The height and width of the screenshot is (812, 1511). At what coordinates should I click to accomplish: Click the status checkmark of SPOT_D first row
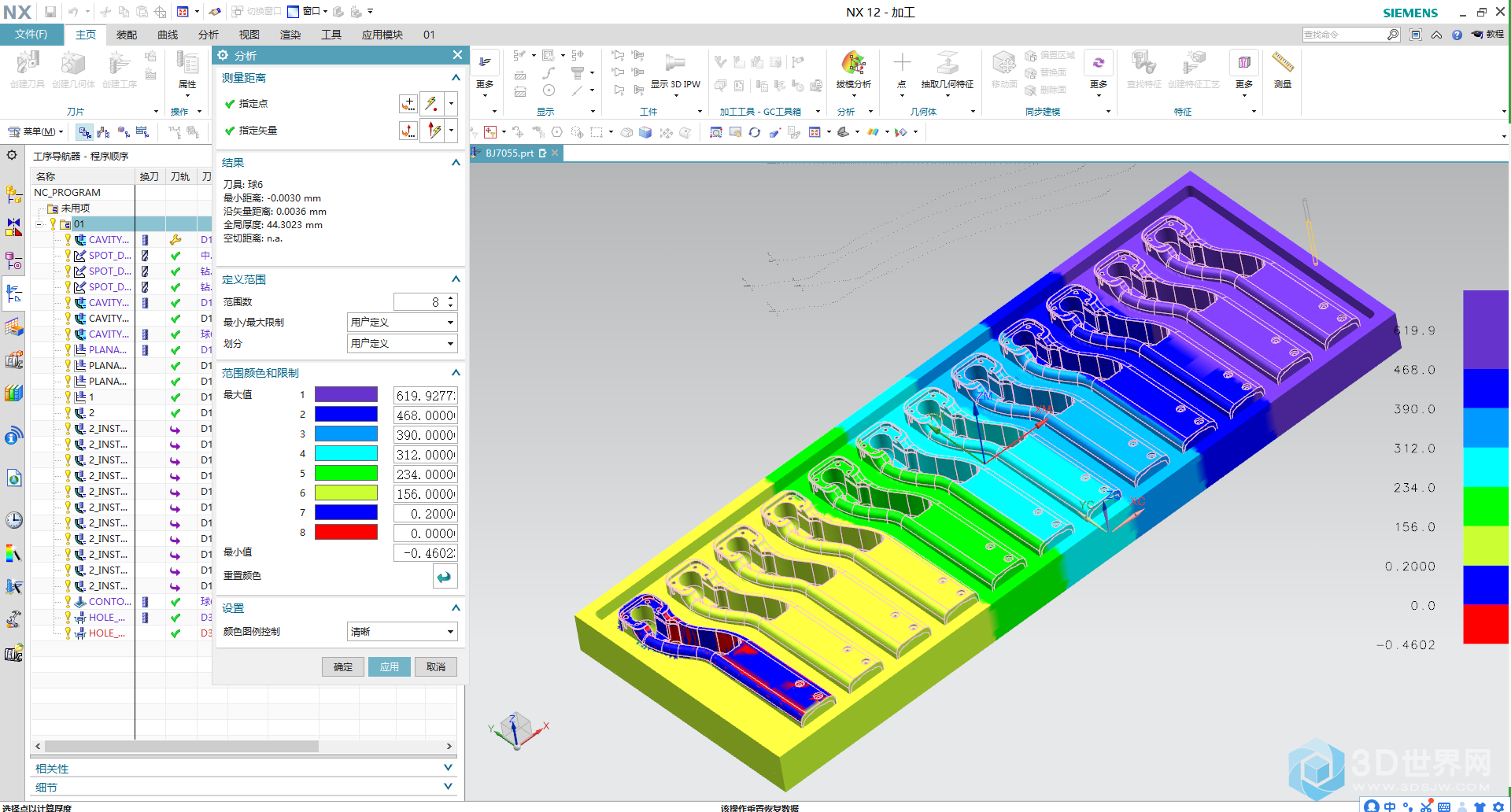tap(175, 256)
